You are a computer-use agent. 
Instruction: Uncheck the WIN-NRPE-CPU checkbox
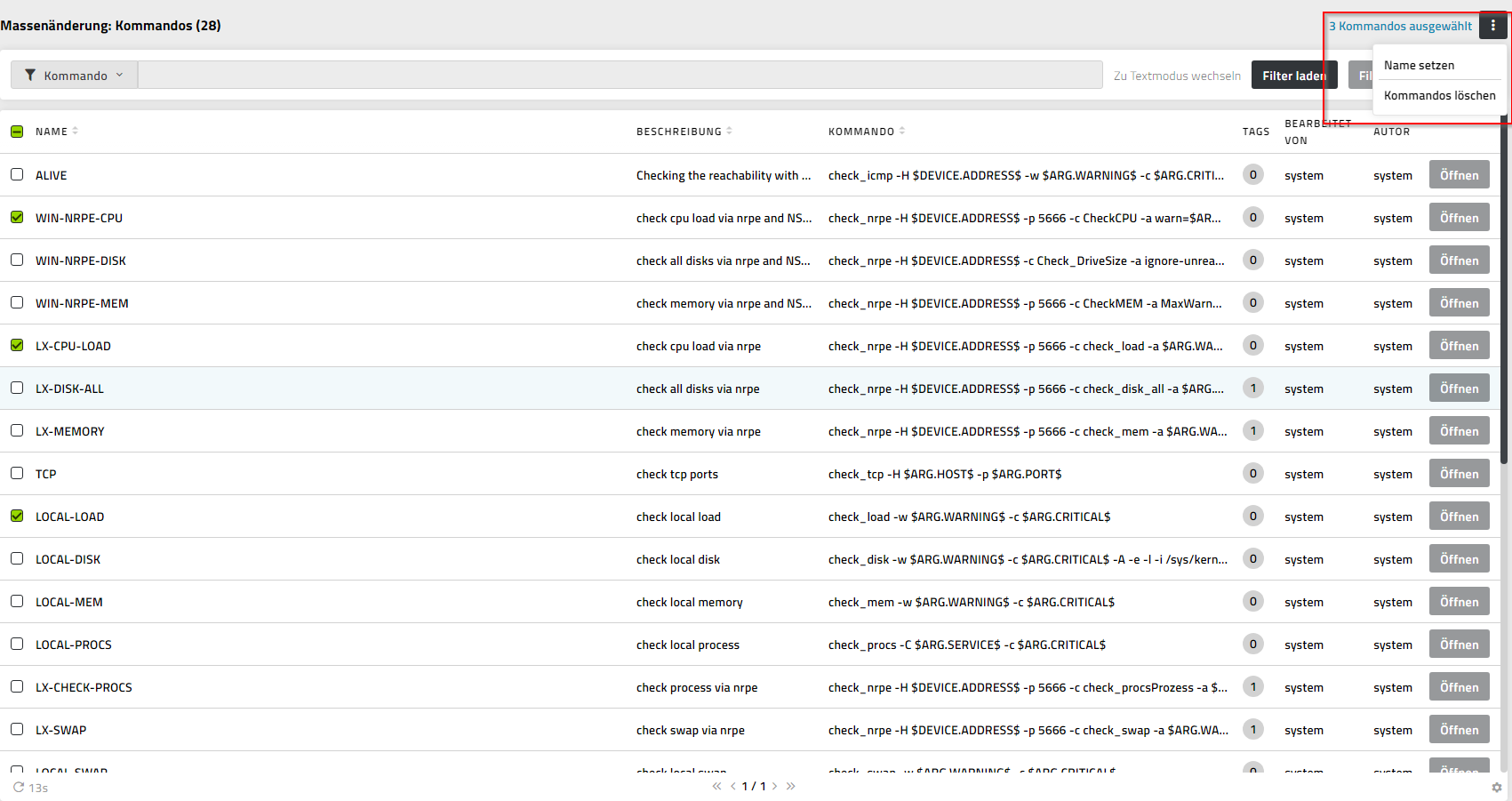tap(17, 217)
